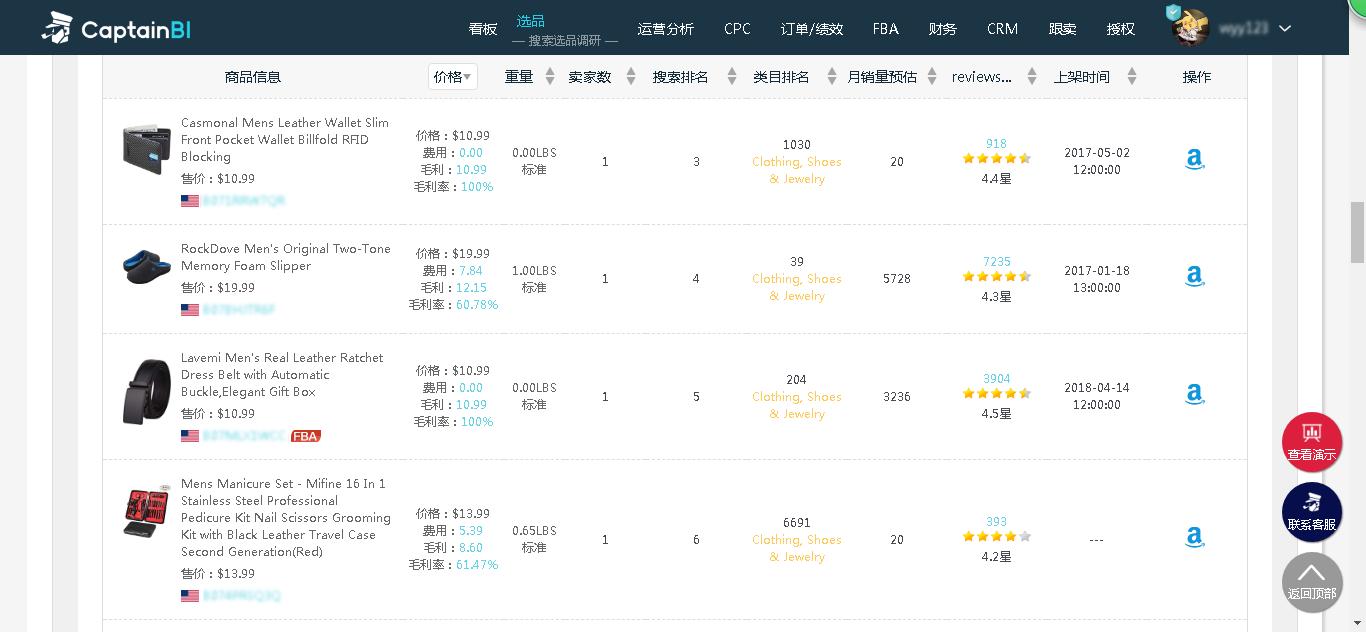This screenshot has width=1366, height=632.
Task: Click the RockDove slipper product thumbnail
Action: pyautogui.click(x=146, y=267)
